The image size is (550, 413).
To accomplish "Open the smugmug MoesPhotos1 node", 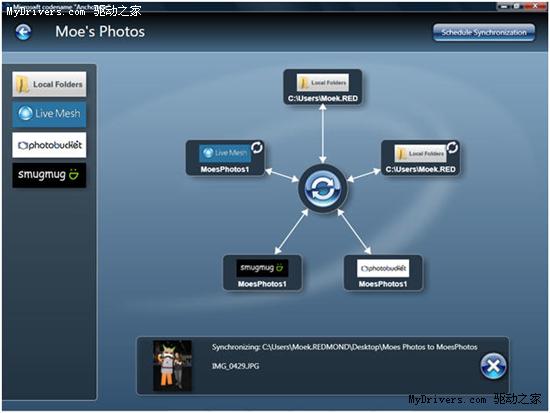I will pyautogui.click(x=262, y=273).
